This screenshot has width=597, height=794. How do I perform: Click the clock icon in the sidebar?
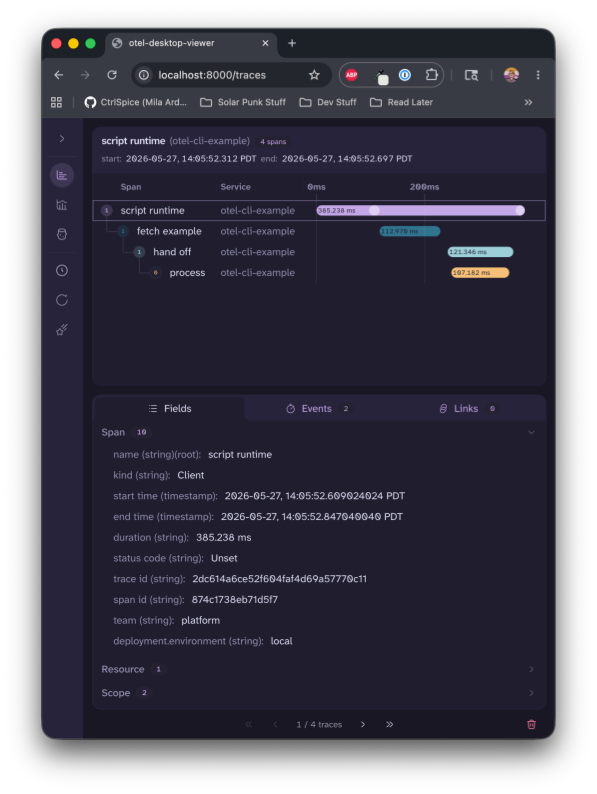[62, 270]
